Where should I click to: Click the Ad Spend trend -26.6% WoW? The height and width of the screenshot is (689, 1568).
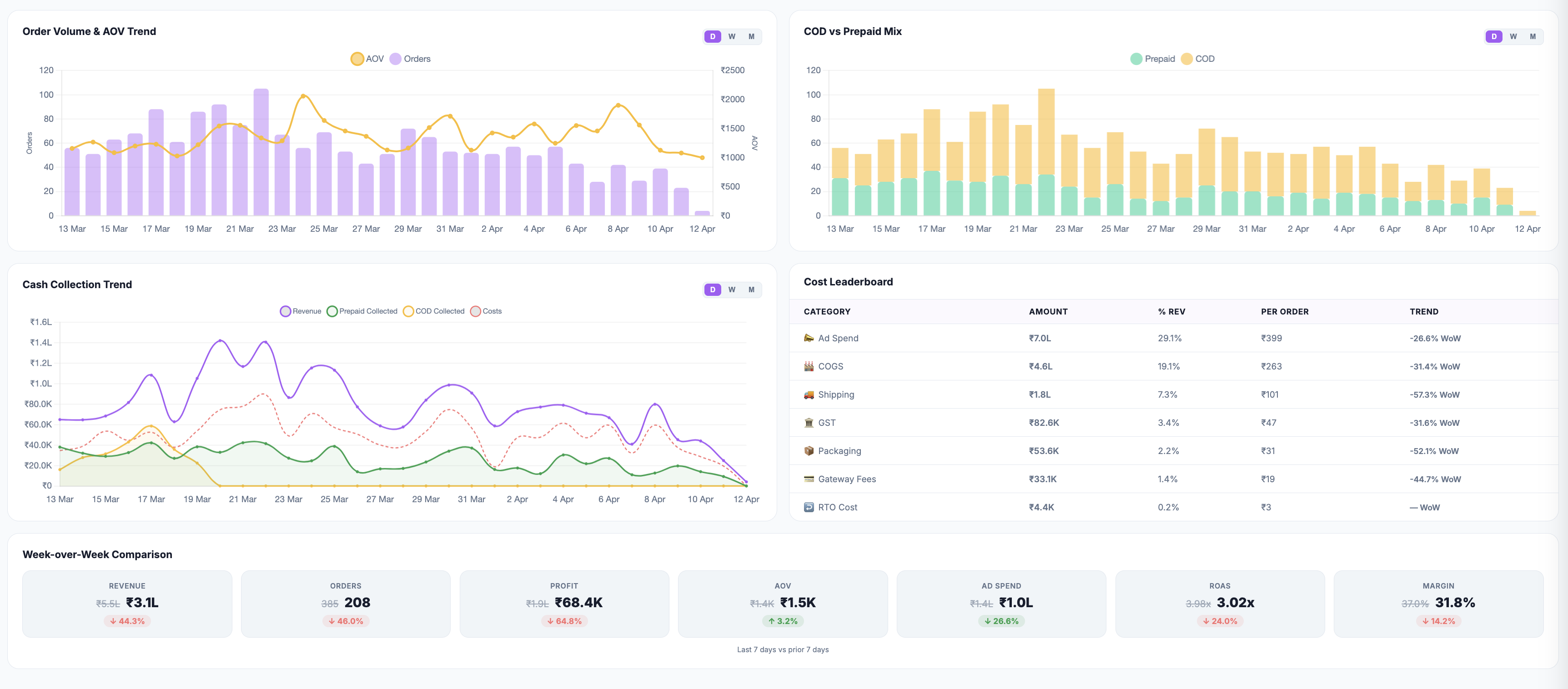tap(1435, 339)
